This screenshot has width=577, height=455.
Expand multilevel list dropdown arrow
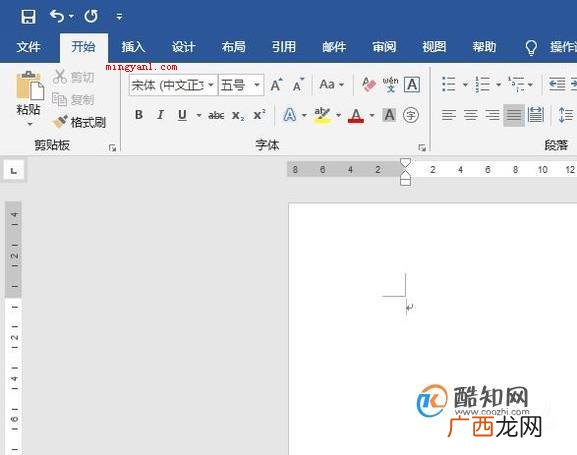(x=530, y=85)
